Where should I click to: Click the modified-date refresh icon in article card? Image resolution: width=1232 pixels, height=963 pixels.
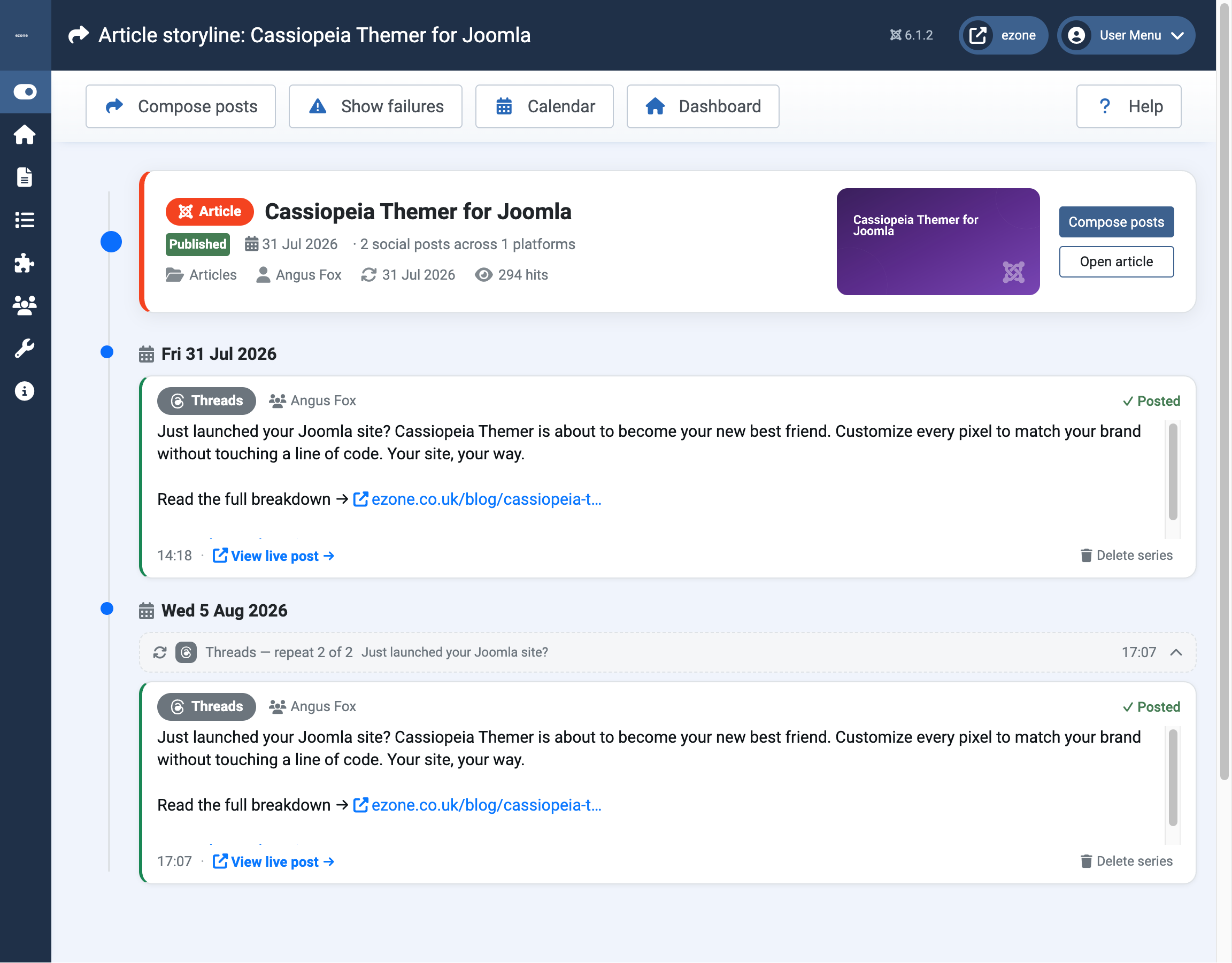coord(369,275)
